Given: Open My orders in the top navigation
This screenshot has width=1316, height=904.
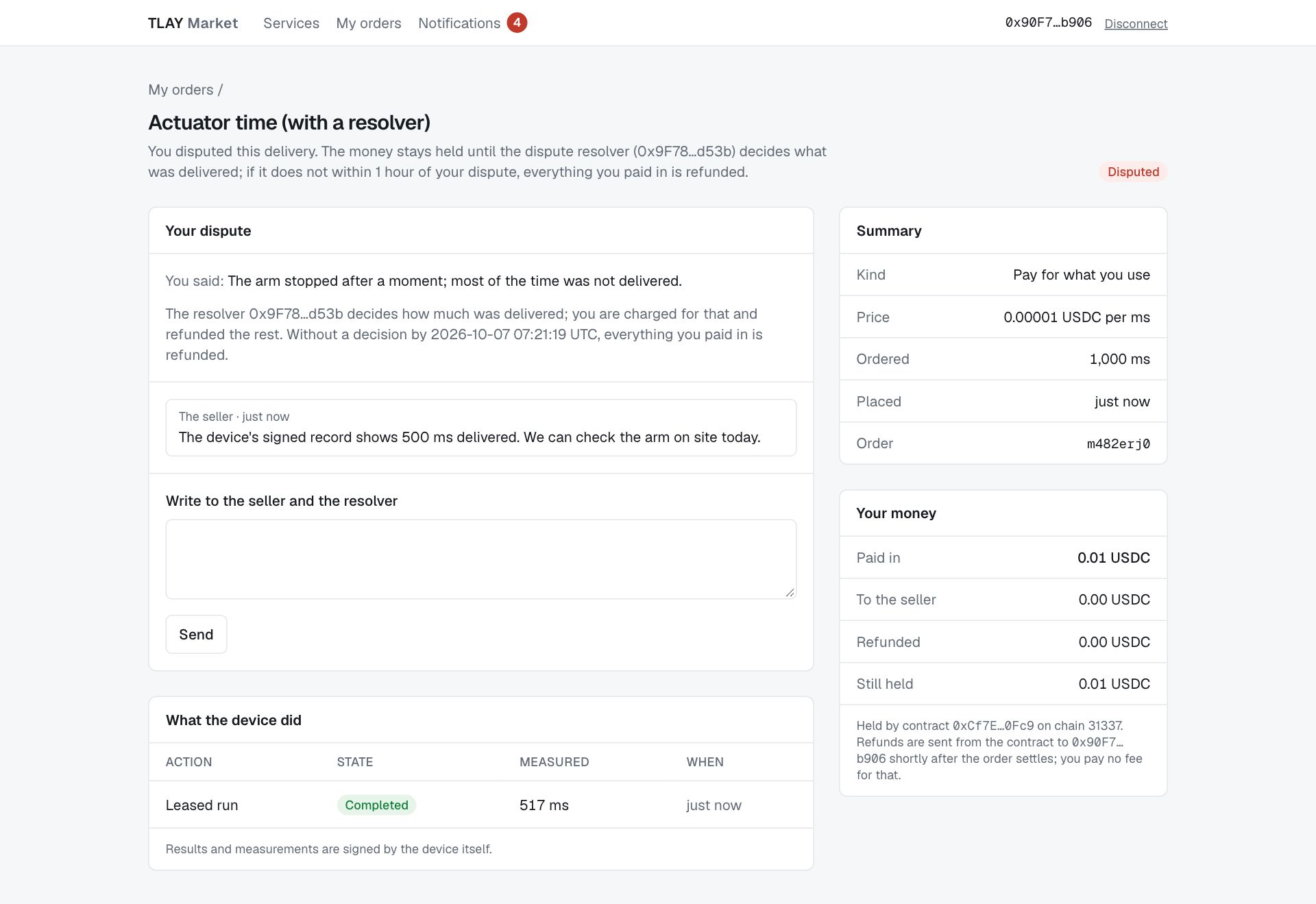Looking at the screenshot, I should 369,23.
